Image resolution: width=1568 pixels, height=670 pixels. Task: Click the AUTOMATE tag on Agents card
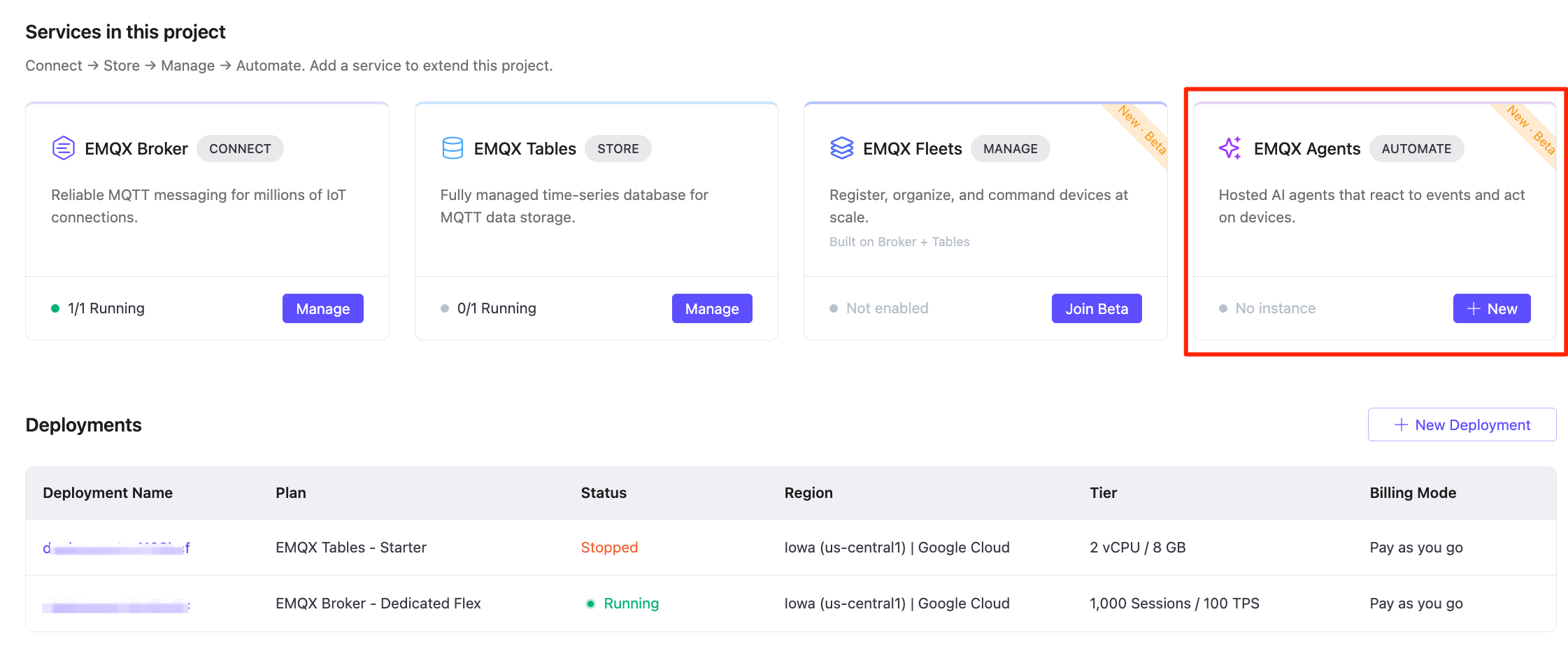point(1416,148)
